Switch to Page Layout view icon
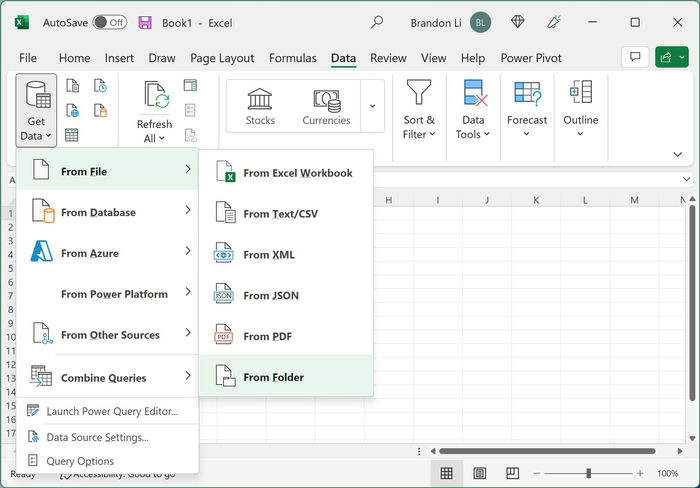This screenshot has width=700, height=488. [479, 473]
